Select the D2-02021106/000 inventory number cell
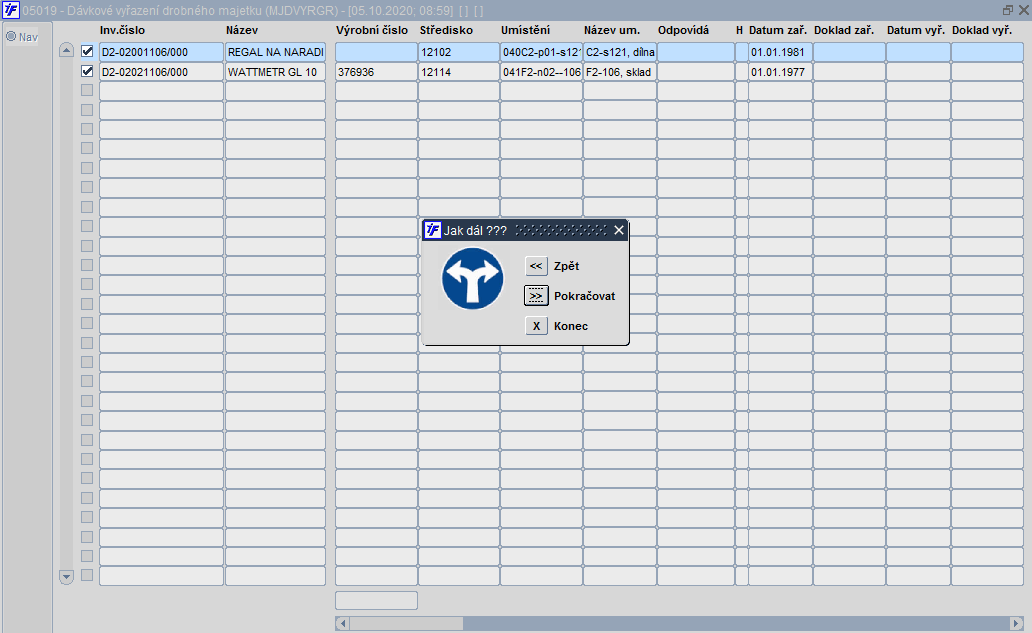 161,72
